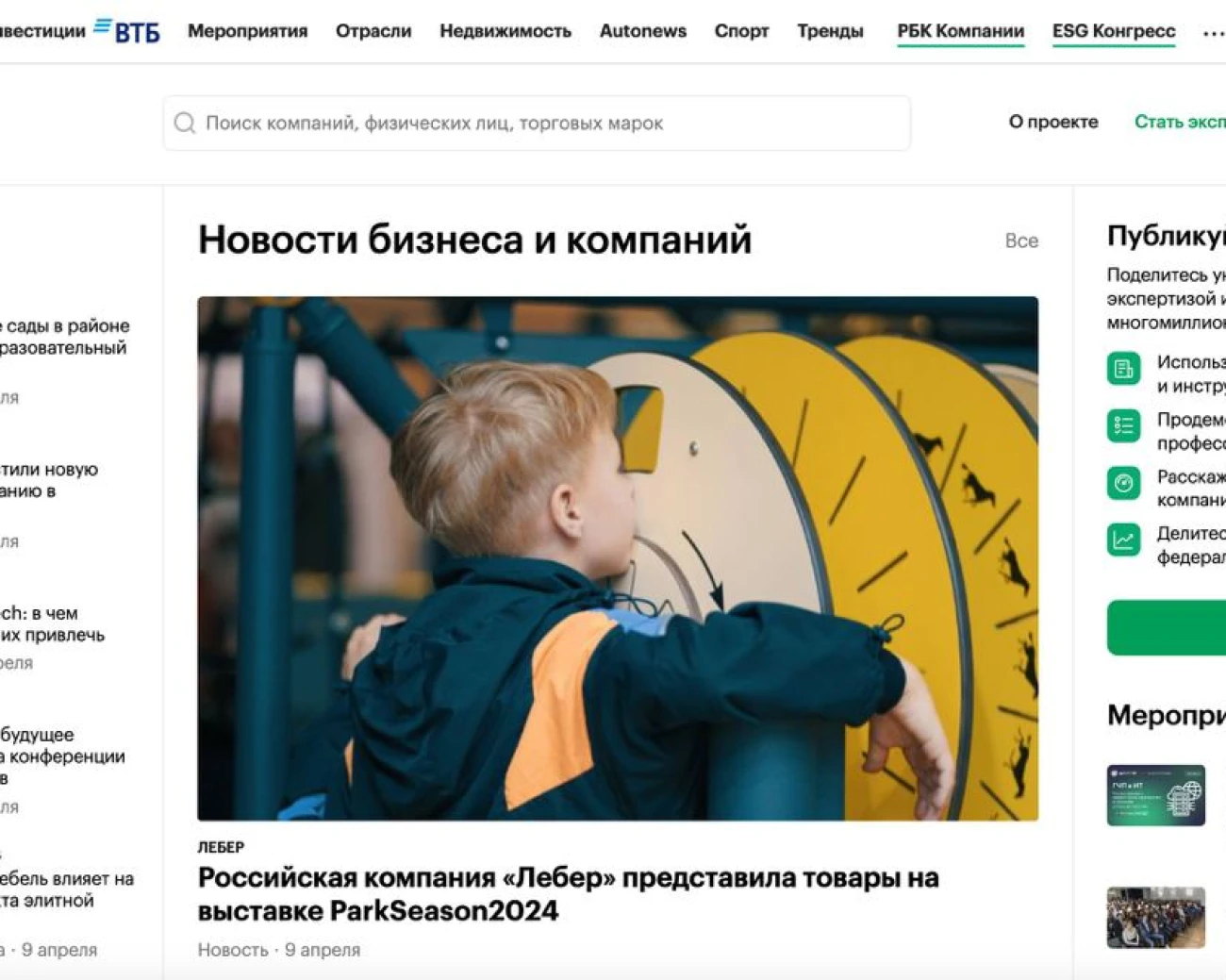Screen dimensions: 1226x980
Task: Open the Лебер ParkSeason2024 article headline
Action: 568,894
